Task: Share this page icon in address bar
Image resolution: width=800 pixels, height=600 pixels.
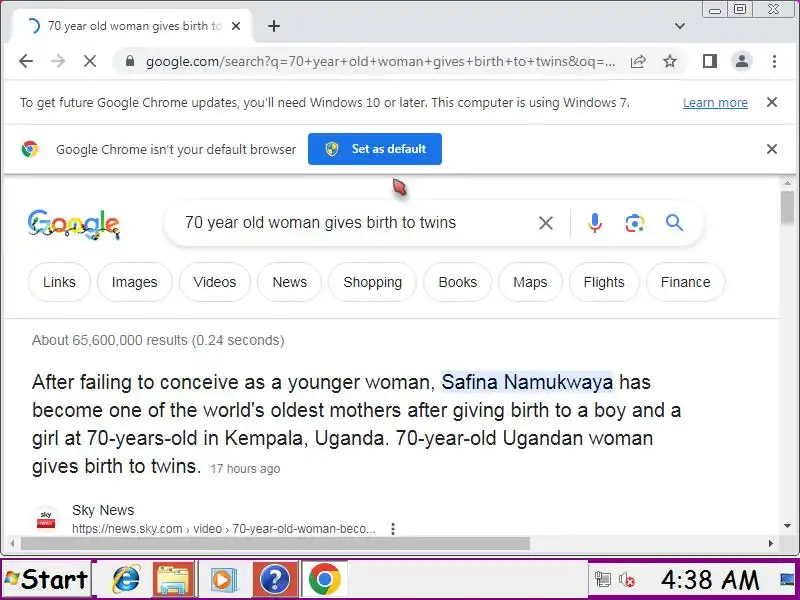Action: point(638,62)
